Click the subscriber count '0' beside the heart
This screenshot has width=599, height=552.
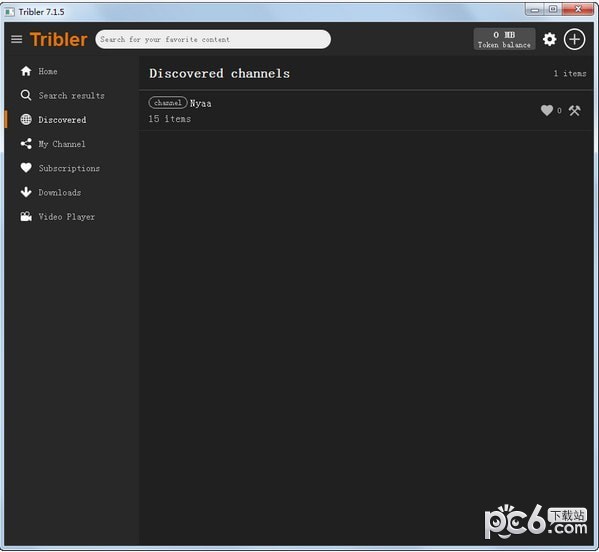[x=559, y=111]
